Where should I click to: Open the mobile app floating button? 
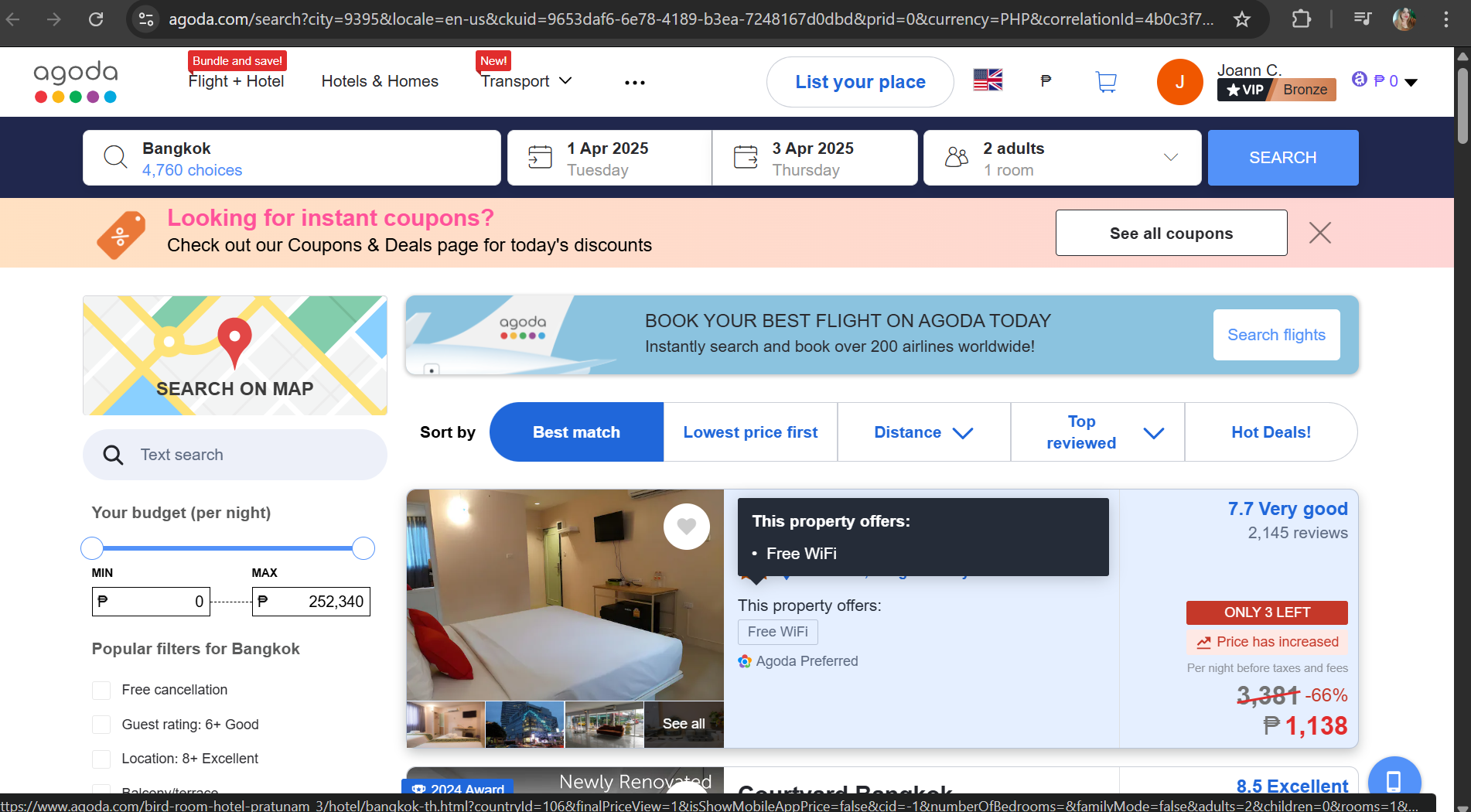[1394, 781]
